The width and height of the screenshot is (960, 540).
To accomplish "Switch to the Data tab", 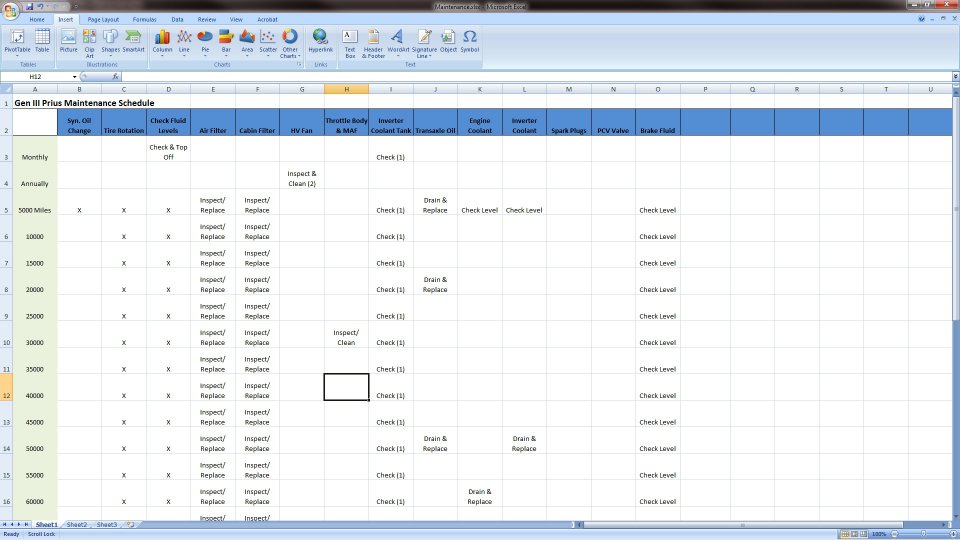I will [178, 20].
